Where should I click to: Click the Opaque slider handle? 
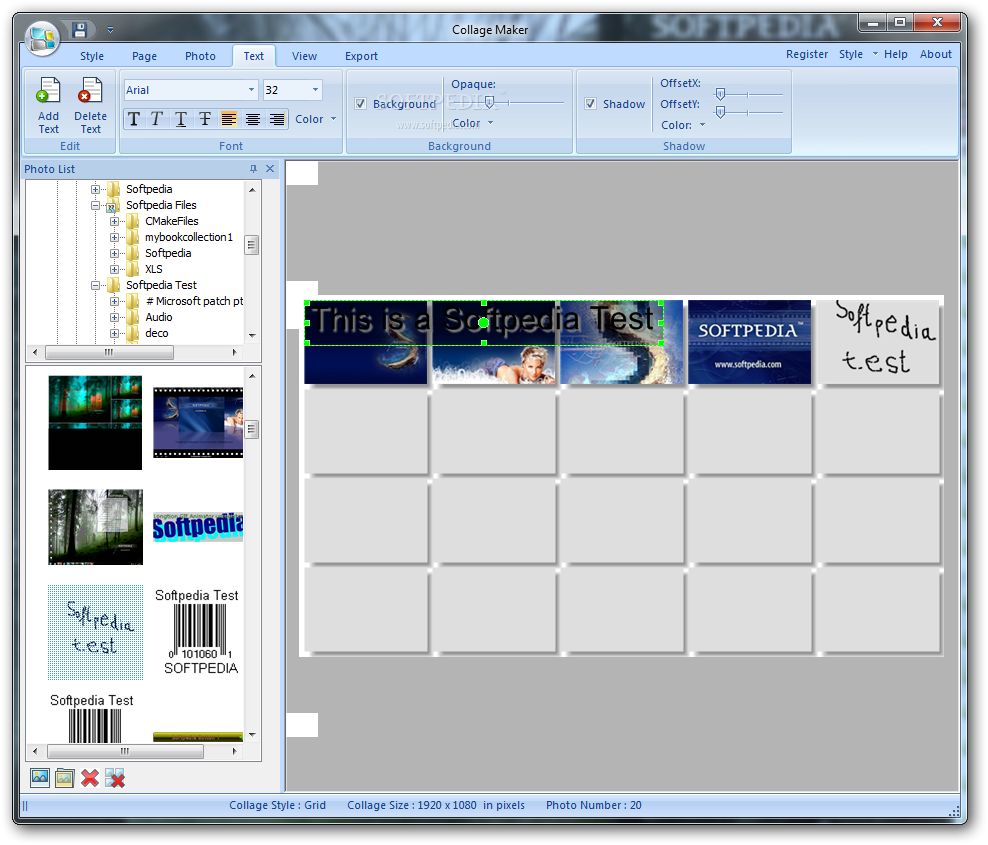(x=489, y=102)
